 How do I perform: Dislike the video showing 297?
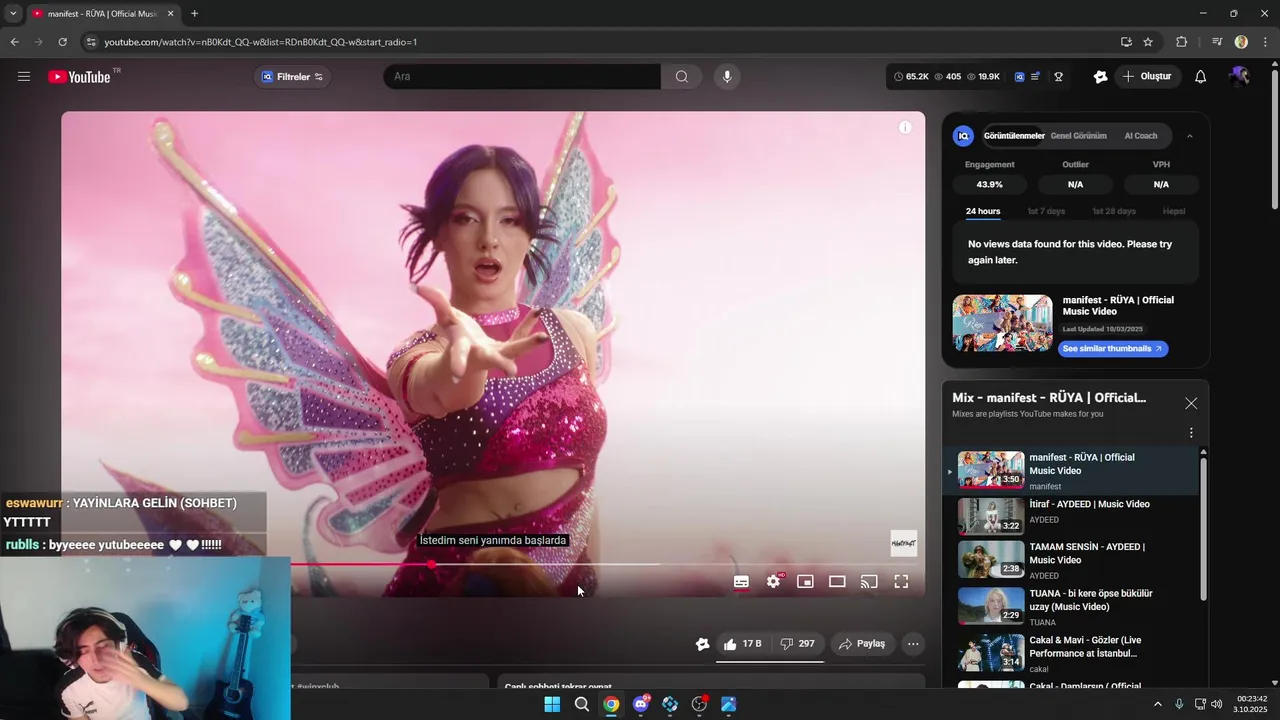pos(797,644)
